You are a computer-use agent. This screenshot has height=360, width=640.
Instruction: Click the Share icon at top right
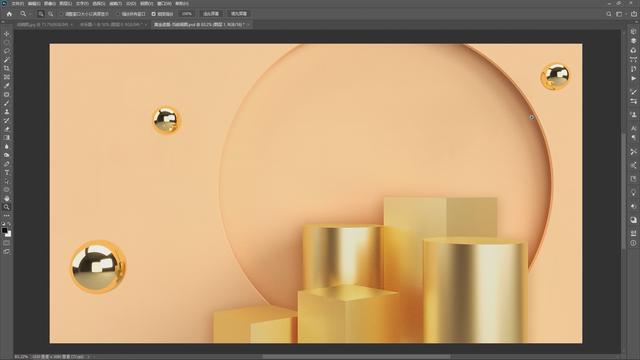tap(633, 14)
